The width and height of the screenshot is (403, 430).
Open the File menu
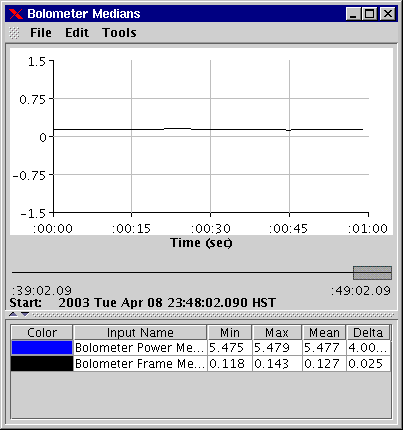point(41,33)
